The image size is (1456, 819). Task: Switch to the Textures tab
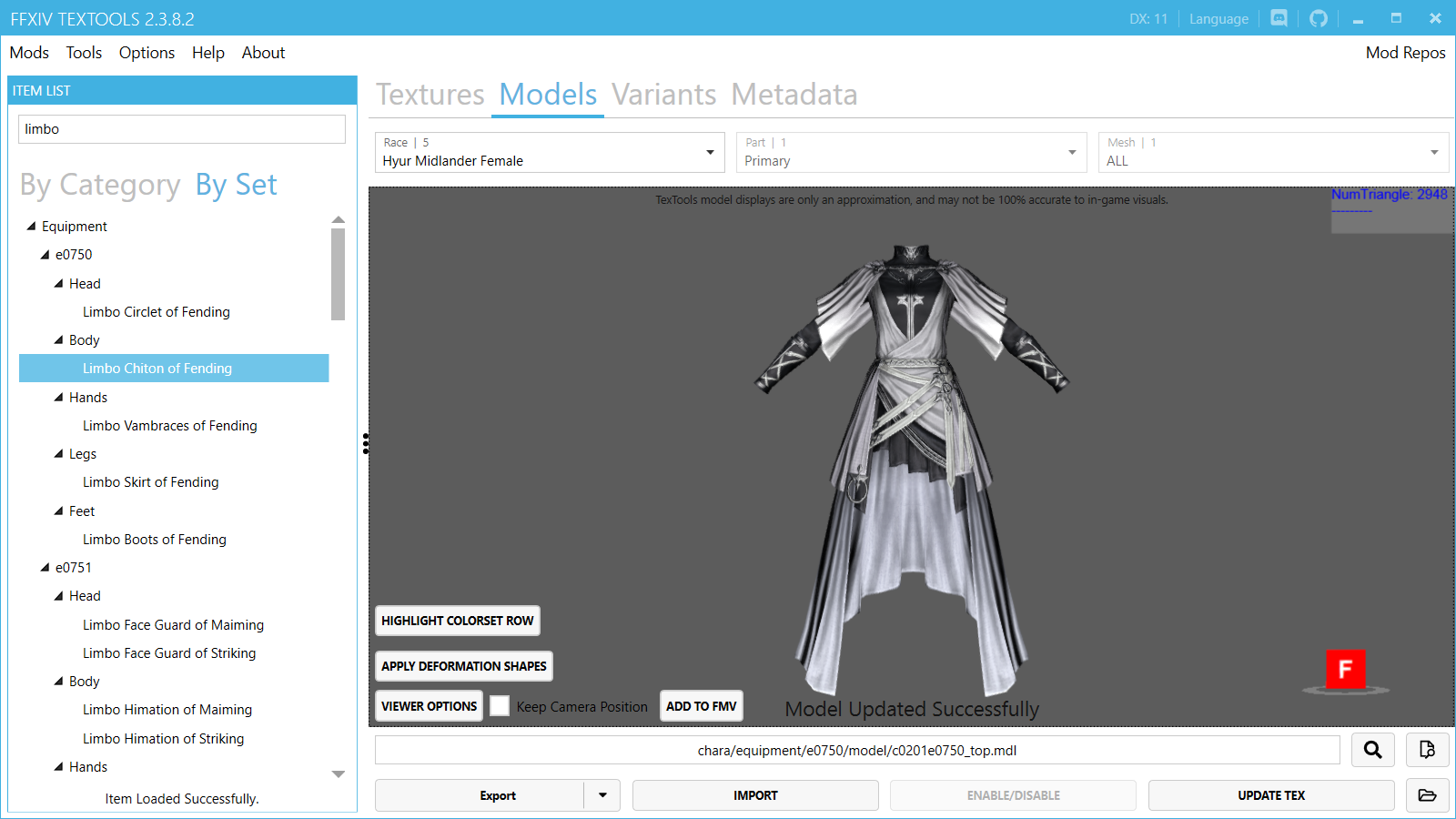click(430, 95)
